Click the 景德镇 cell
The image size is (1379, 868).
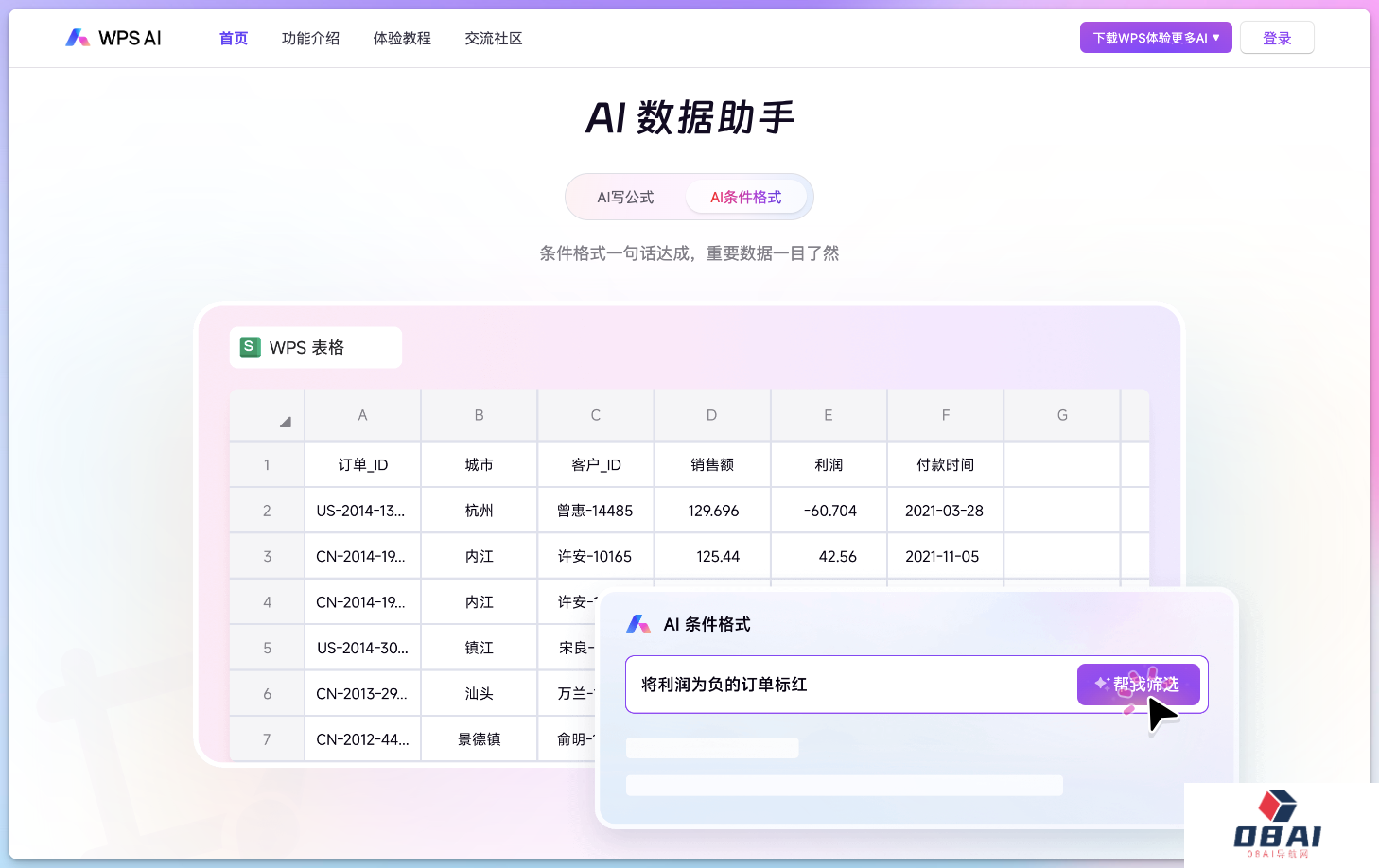coord(479,739)
